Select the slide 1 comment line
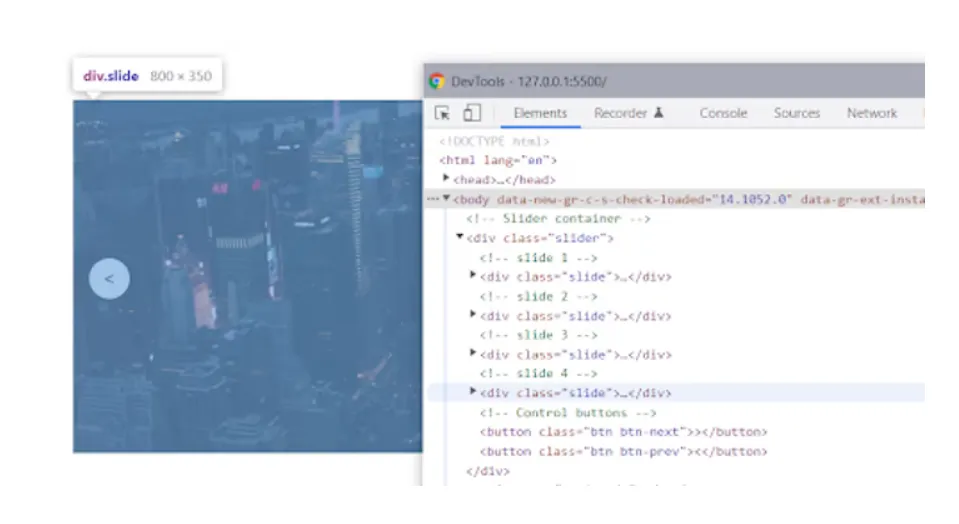 pyautogui.click(x=538, y=257)
